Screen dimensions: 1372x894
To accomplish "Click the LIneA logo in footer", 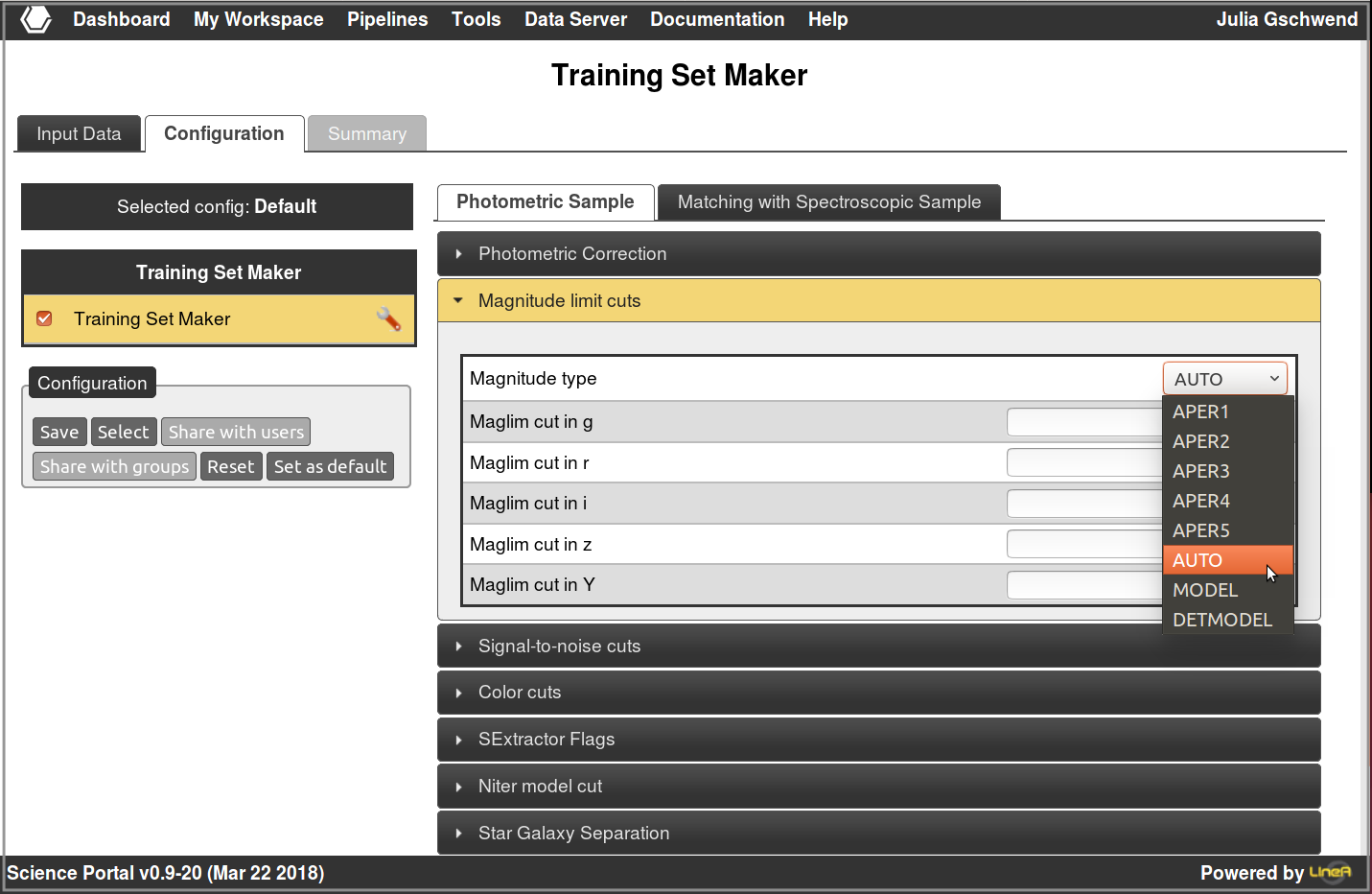I will (x=1330, y=872).
